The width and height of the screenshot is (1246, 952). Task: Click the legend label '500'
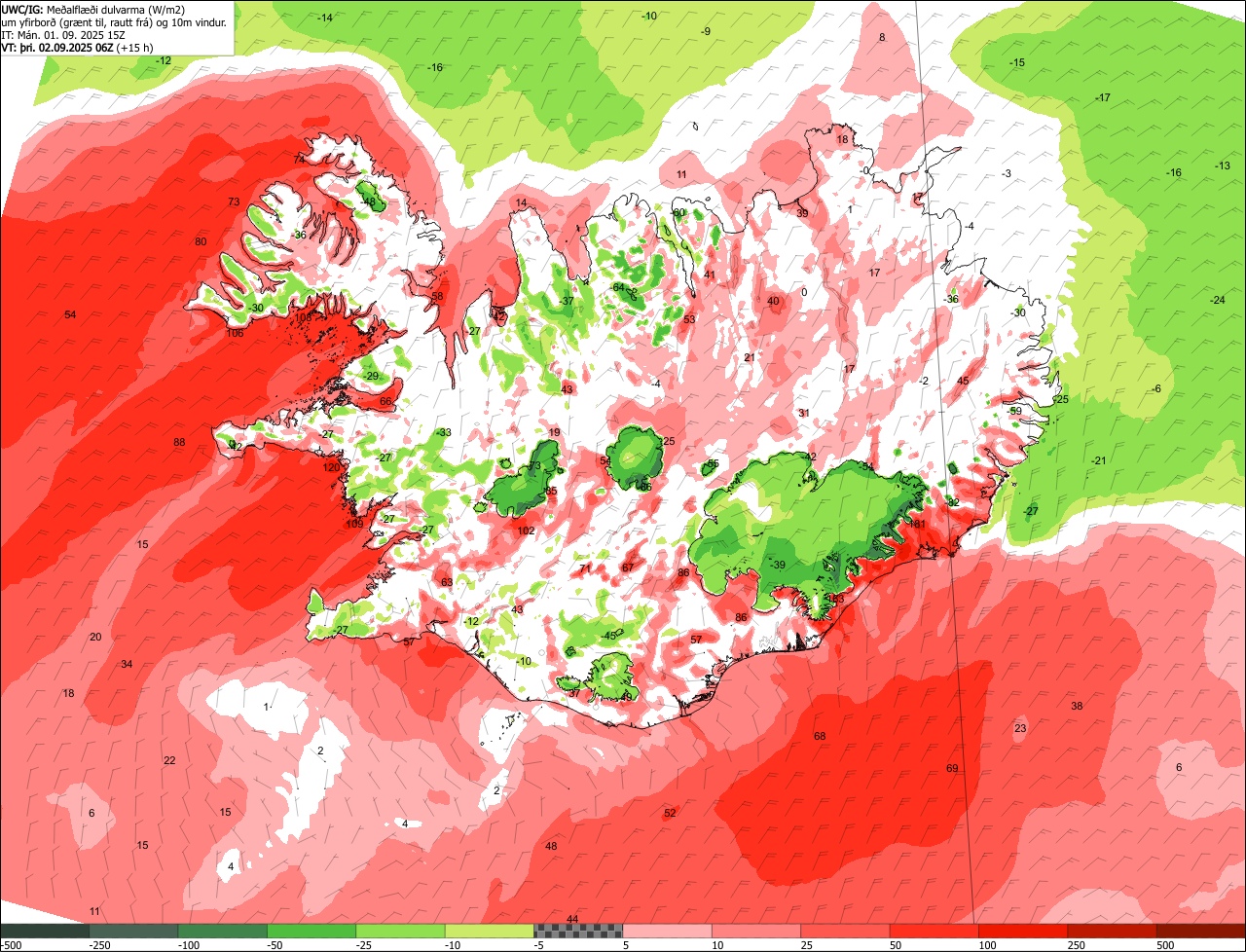(1167, 945)
